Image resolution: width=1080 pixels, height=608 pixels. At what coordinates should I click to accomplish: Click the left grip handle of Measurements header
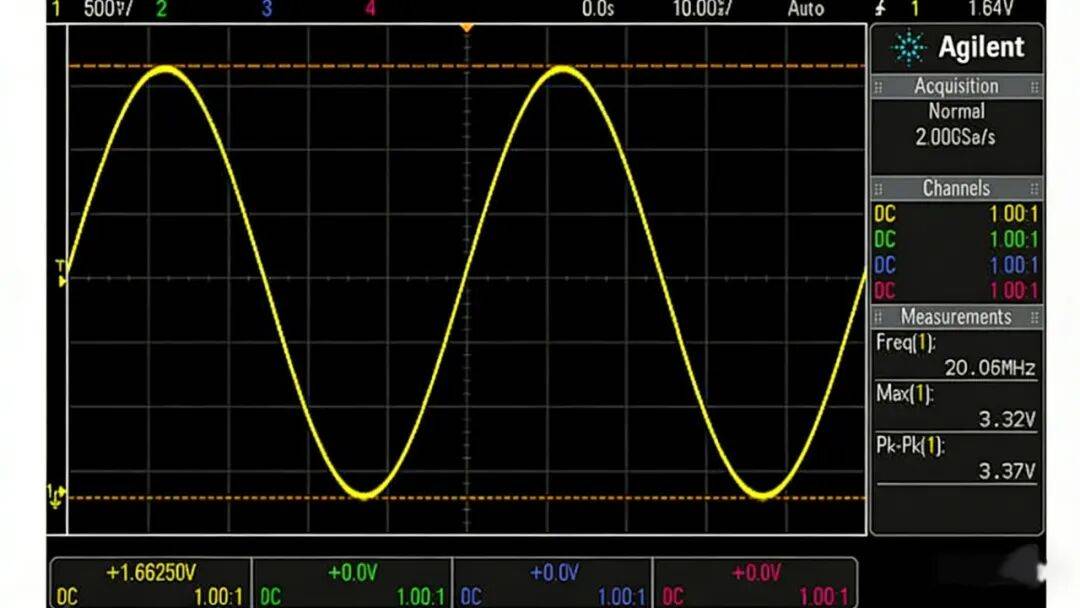pos(878,317)
